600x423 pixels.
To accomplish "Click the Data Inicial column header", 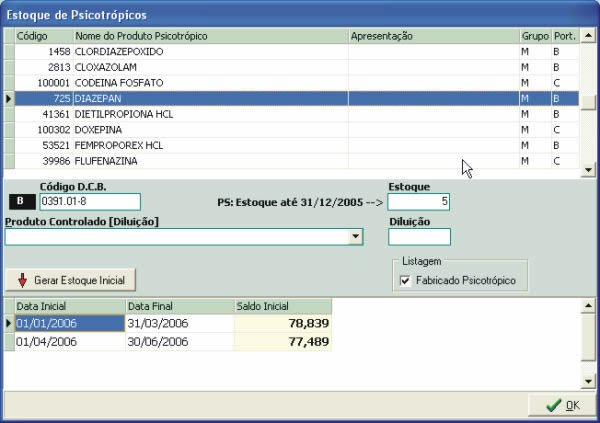I will coord(70,306).
